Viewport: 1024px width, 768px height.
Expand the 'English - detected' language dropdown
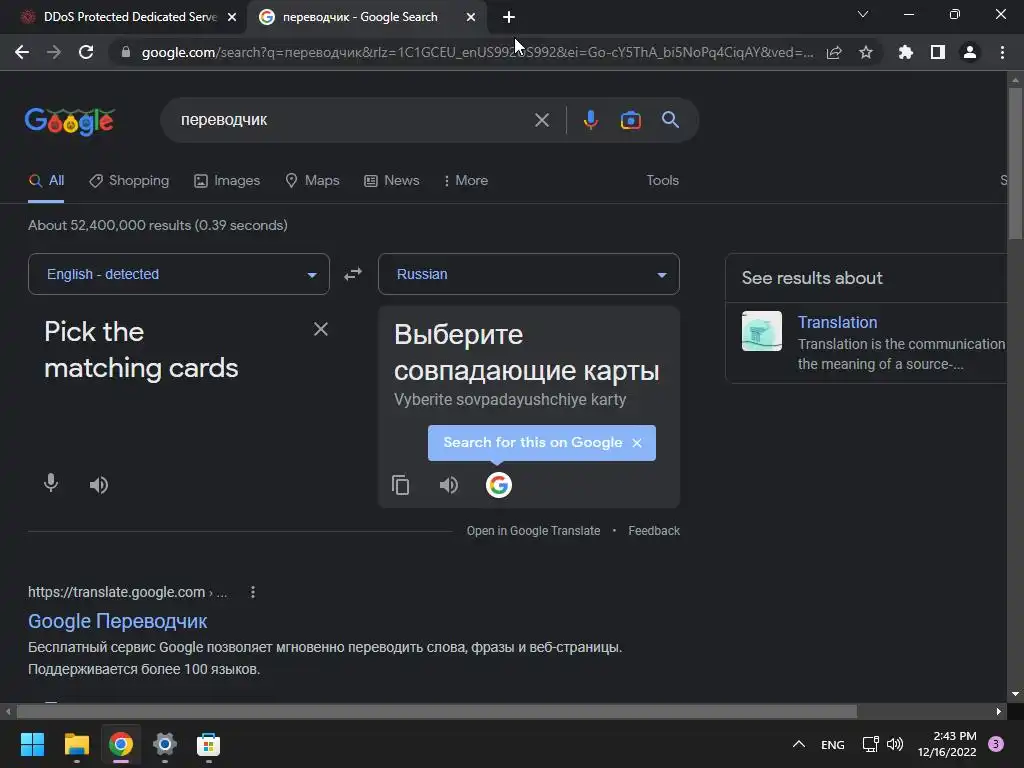pos(178,274)
